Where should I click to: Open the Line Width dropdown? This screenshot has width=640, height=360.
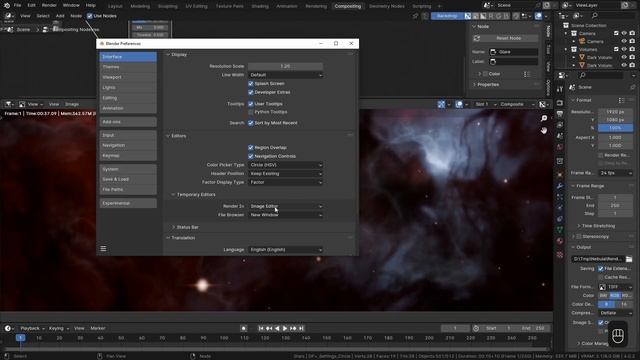pos(285,75)
